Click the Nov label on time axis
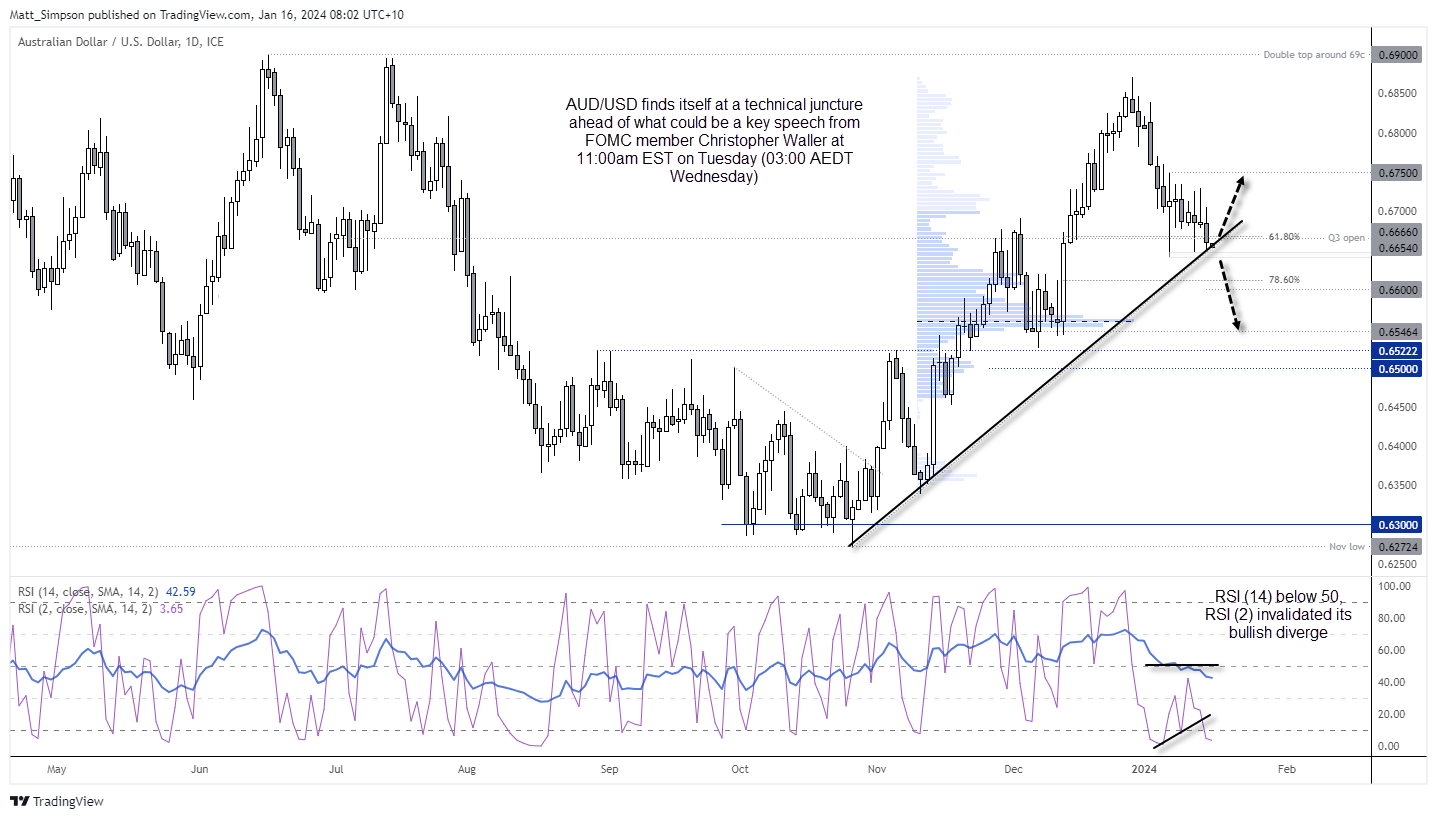Viewport: 1437px width, 819px height. pos(877,770)
